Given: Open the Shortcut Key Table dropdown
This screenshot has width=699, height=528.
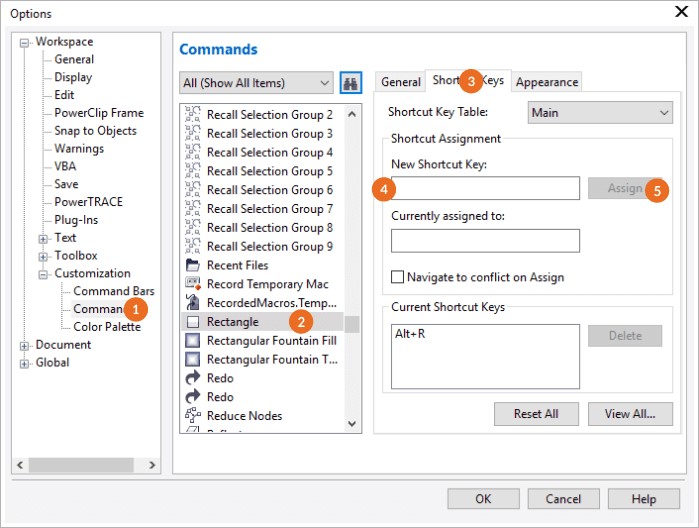Looking at the screenshot, I should 600,113.
